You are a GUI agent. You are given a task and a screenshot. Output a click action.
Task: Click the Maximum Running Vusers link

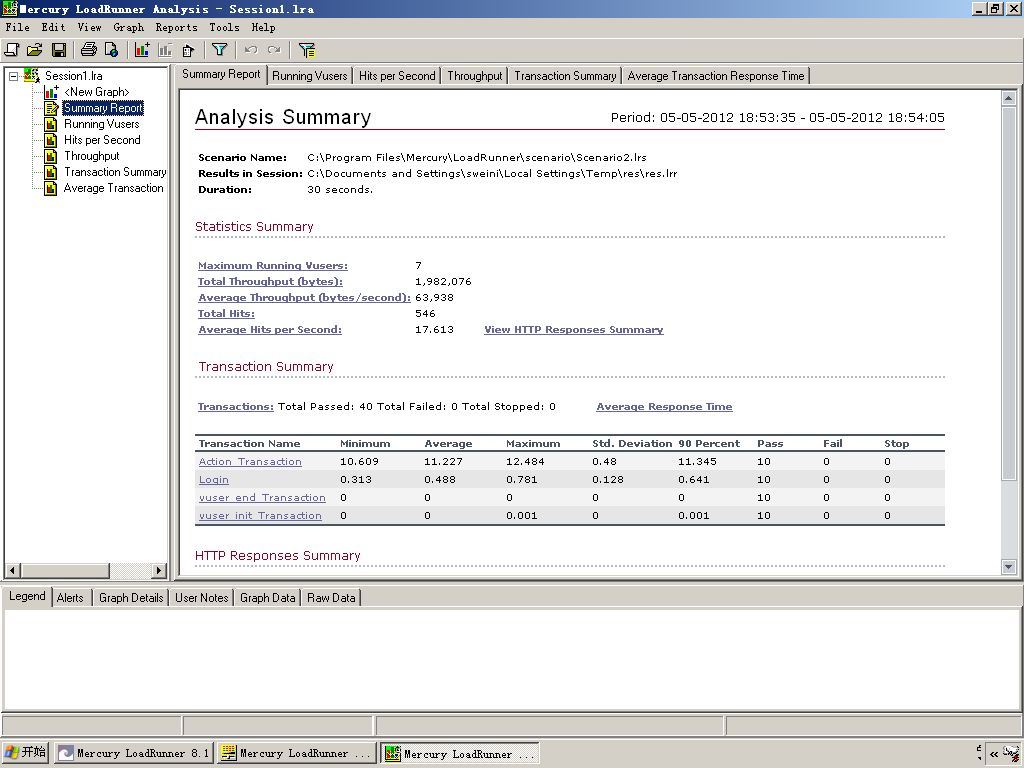tap(273, 265)
